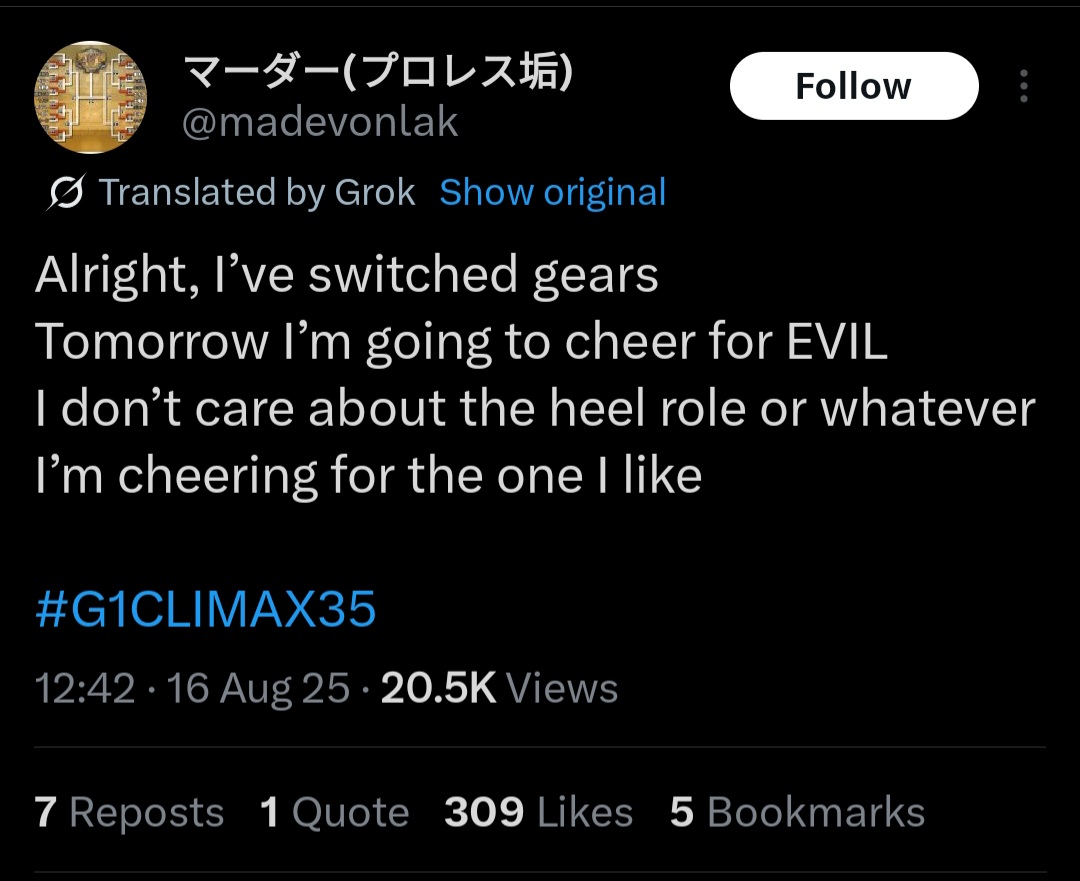Click the Grok logo icon

66,193
